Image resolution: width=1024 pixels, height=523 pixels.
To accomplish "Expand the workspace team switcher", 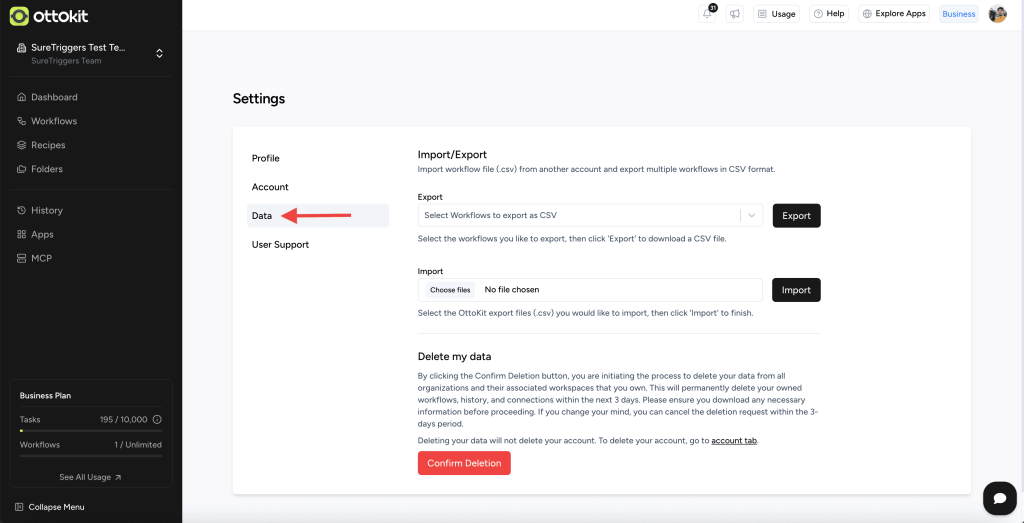I will pyautogui.click(x=159, y=54).
